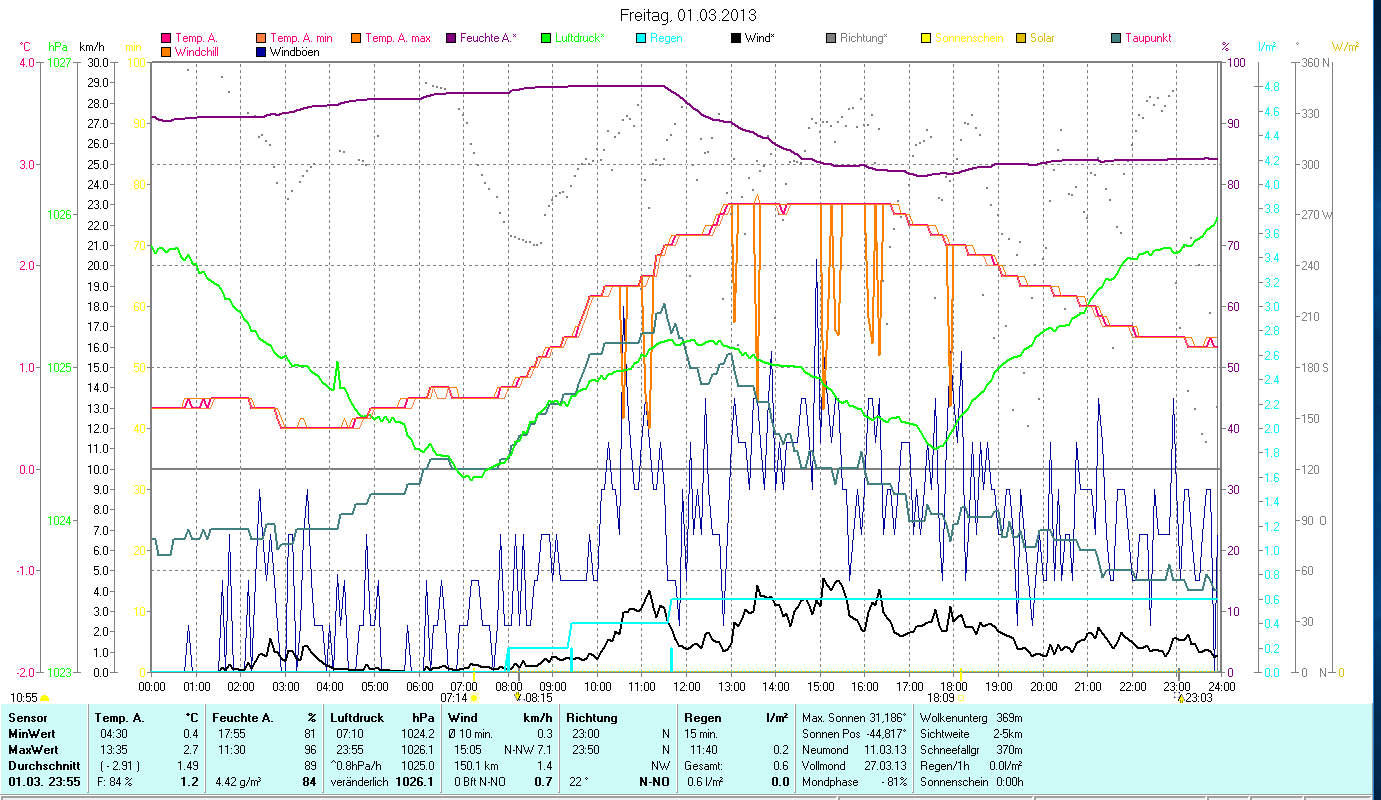This screenshot has width=1381, height=800.
Task: Click the Regen column header in data table
Action: pos(701,718)
